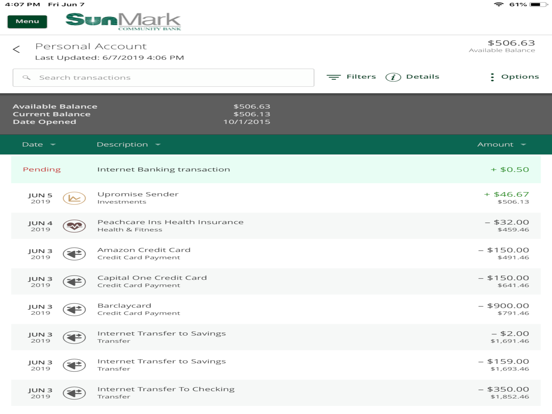Open the Pending Internet Banking transaction
Viewport: 552px width, 414px height.
(276, 169)
